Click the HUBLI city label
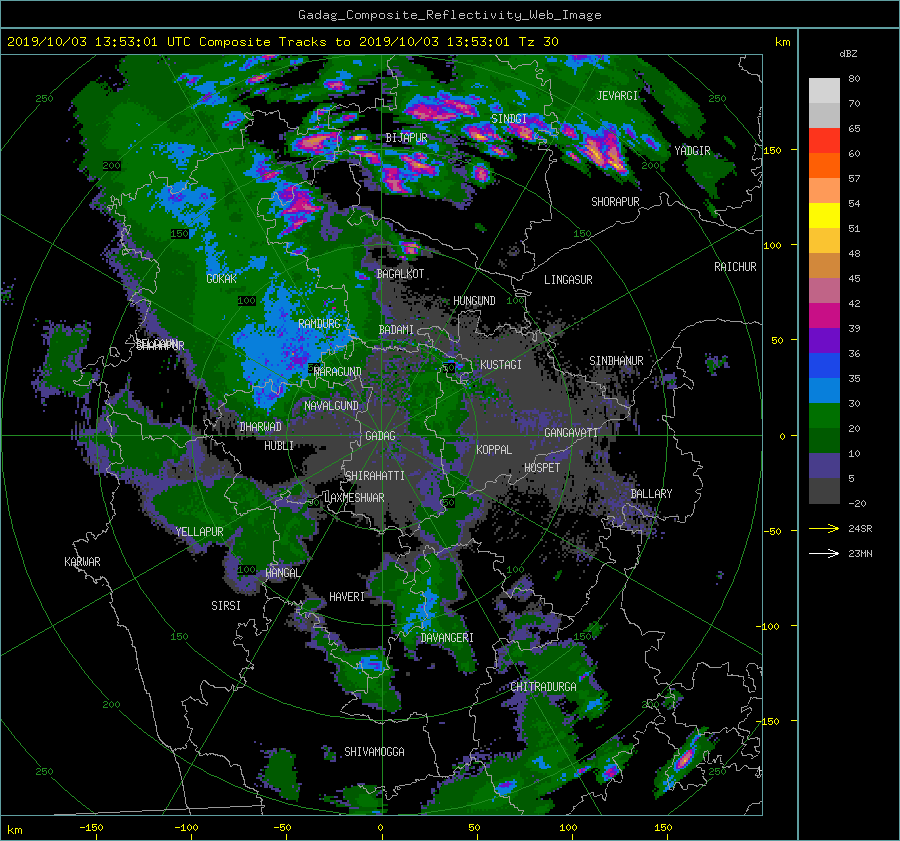This screenshot has height=841, width=900. pyautogui.click(x=279, y=445)
